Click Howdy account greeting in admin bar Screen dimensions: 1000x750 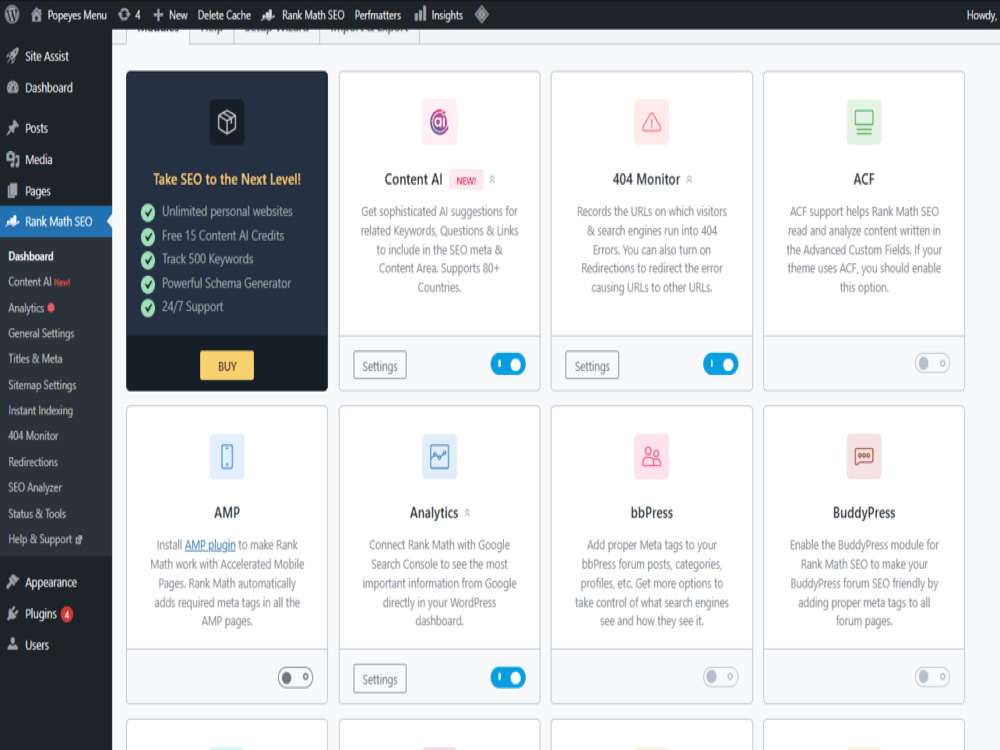pos(982,15)
